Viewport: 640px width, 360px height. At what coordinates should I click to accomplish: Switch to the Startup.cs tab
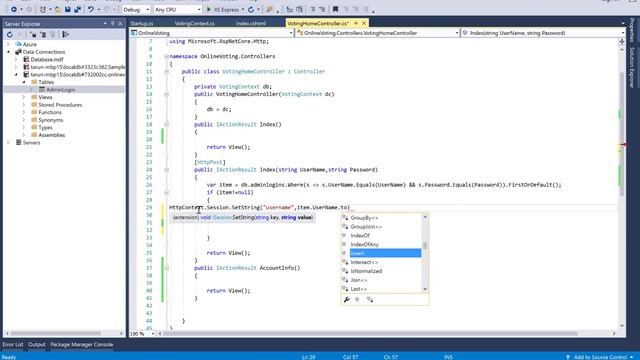(x=142, y=23)
